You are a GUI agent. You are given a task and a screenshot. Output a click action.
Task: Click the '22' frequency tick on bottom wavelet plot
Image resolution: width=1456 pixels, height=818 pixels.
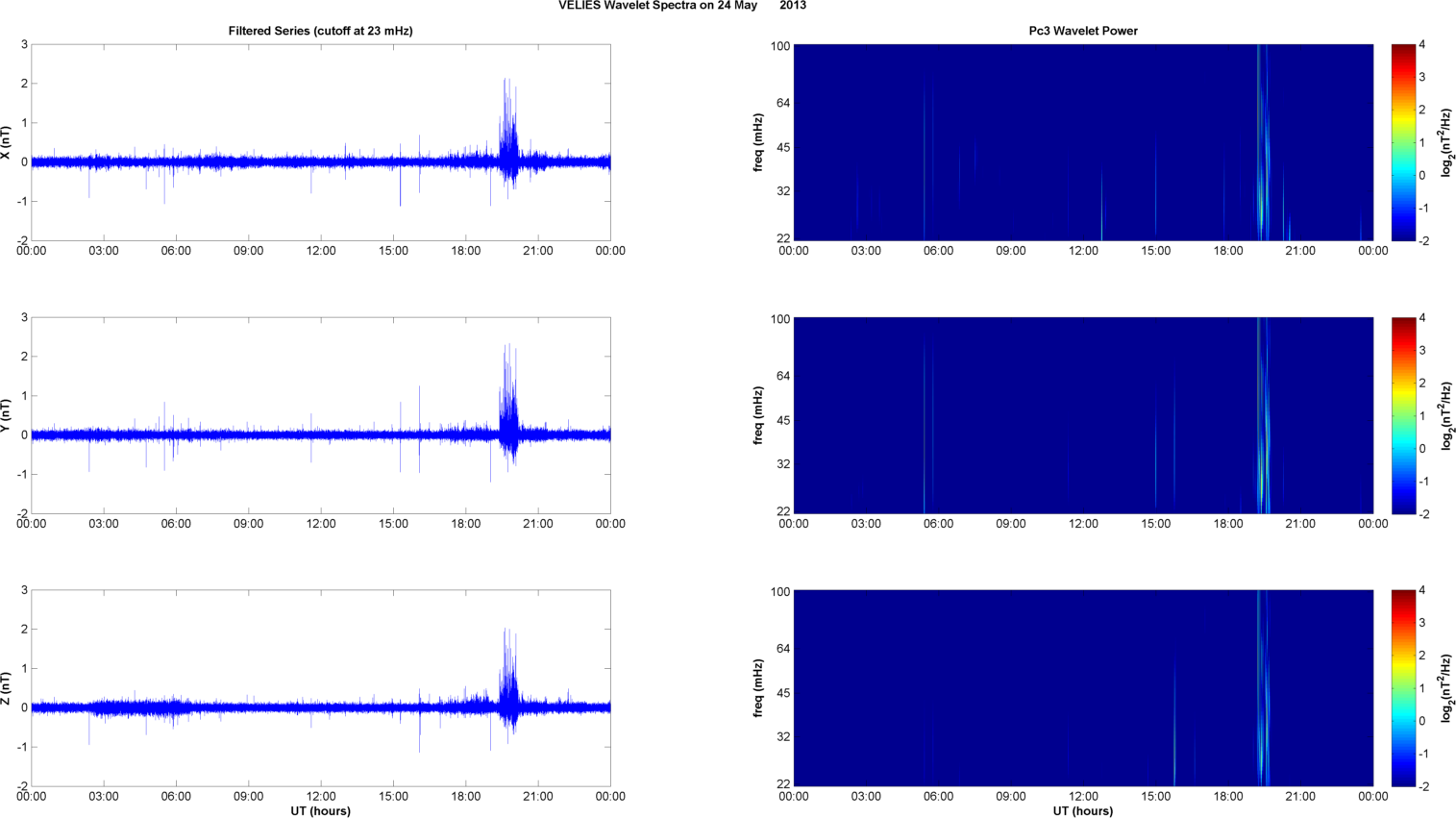[782, 784]
